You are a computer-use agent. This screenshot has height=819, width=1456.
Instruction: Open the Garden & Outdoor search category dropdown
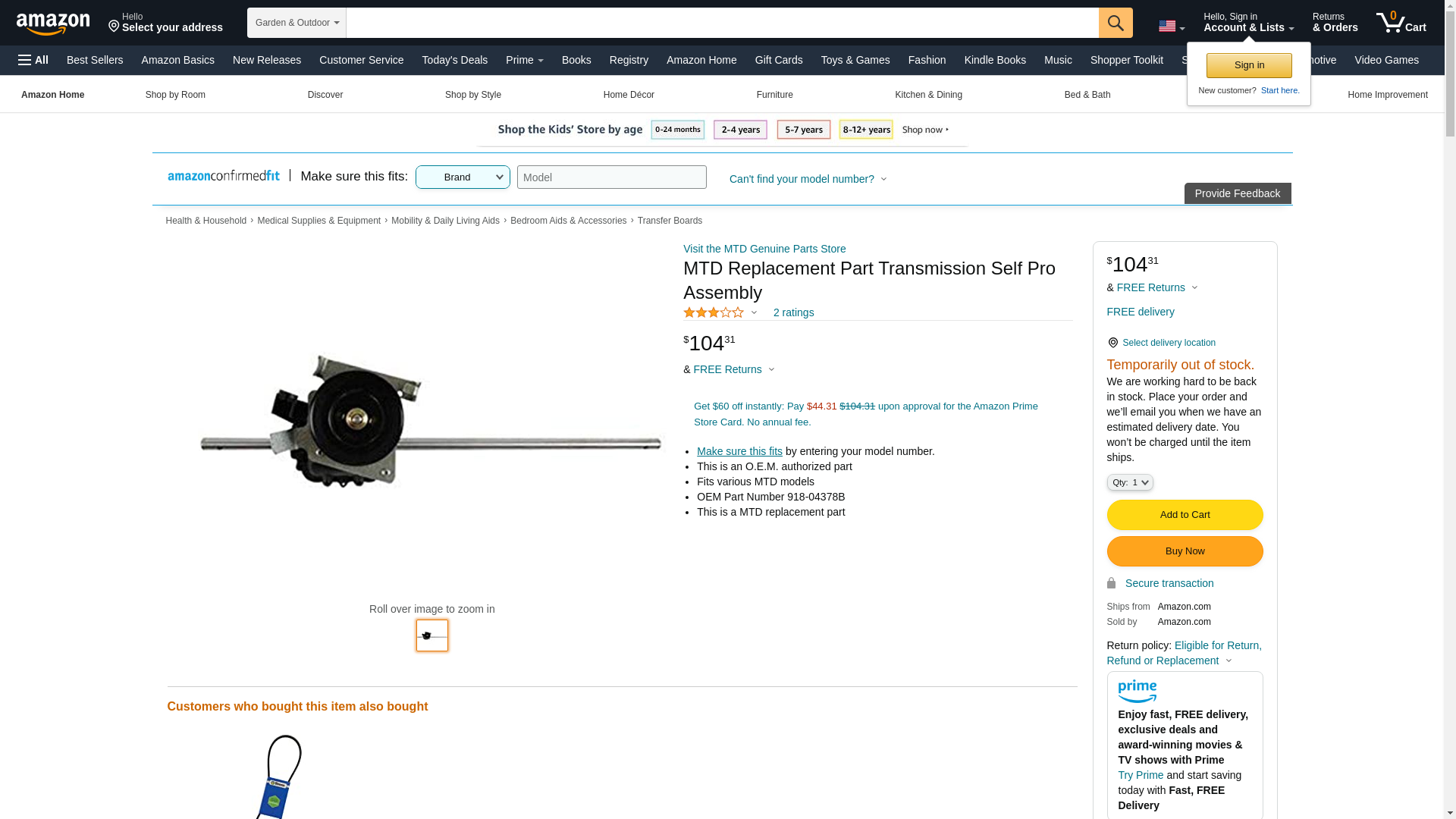[297, 23]
